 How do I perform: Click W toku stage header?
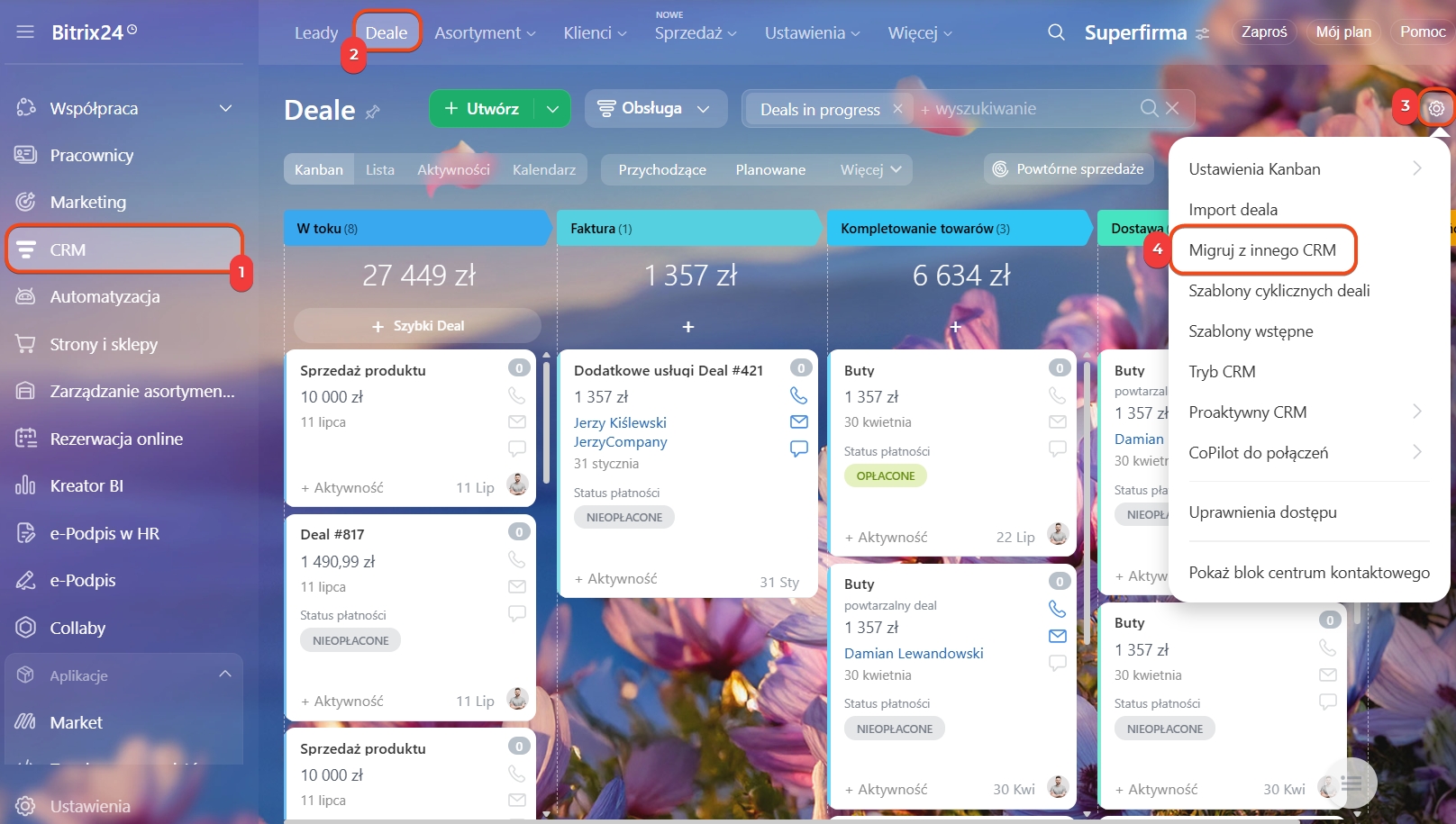[x=417, y=228]
